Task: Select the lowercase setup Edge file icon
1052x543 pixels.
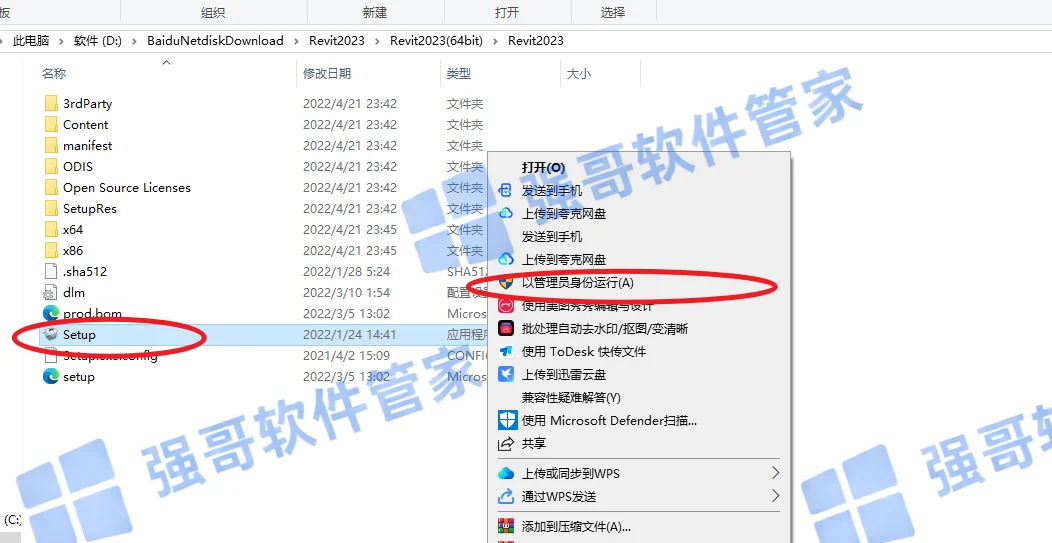Action: click(x=51, y=376)
